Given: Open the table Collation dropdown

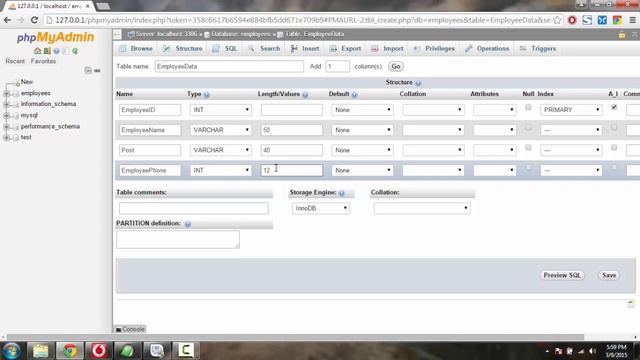Looking at the screenshot, I should coord(422,208).
